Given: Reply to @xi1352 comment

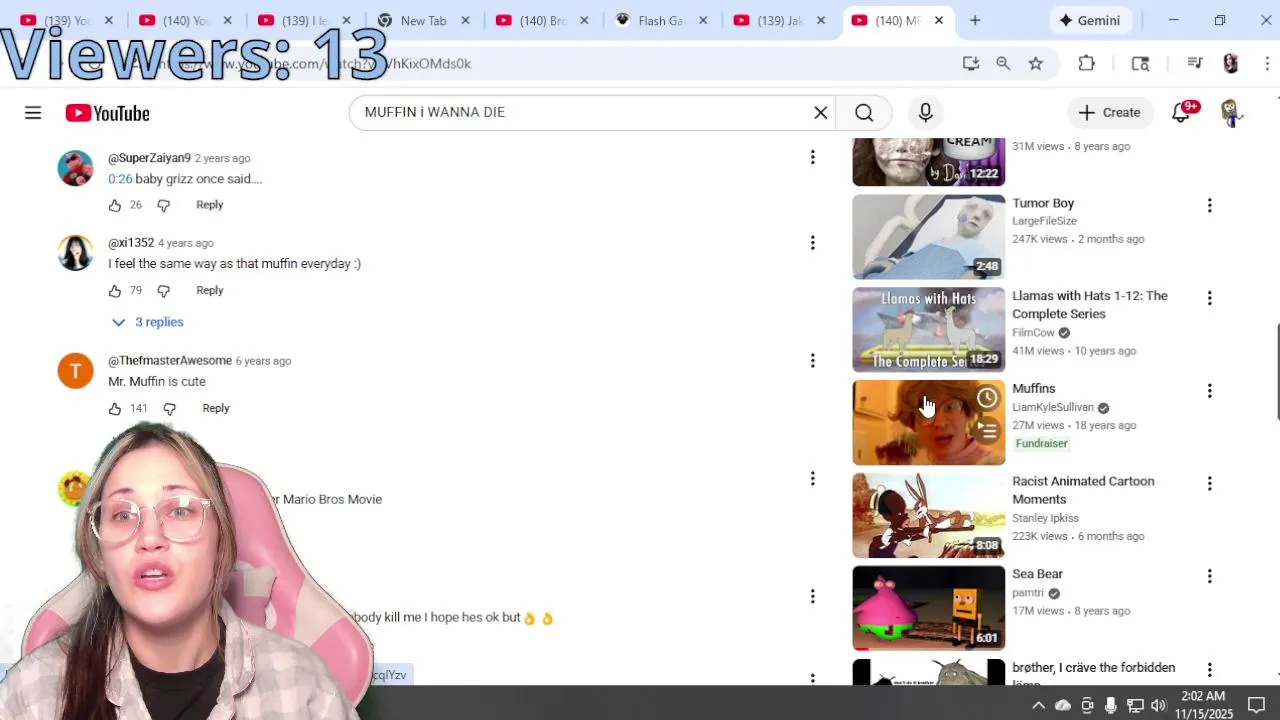Looking at the screenshot, I should pos(209,291).
